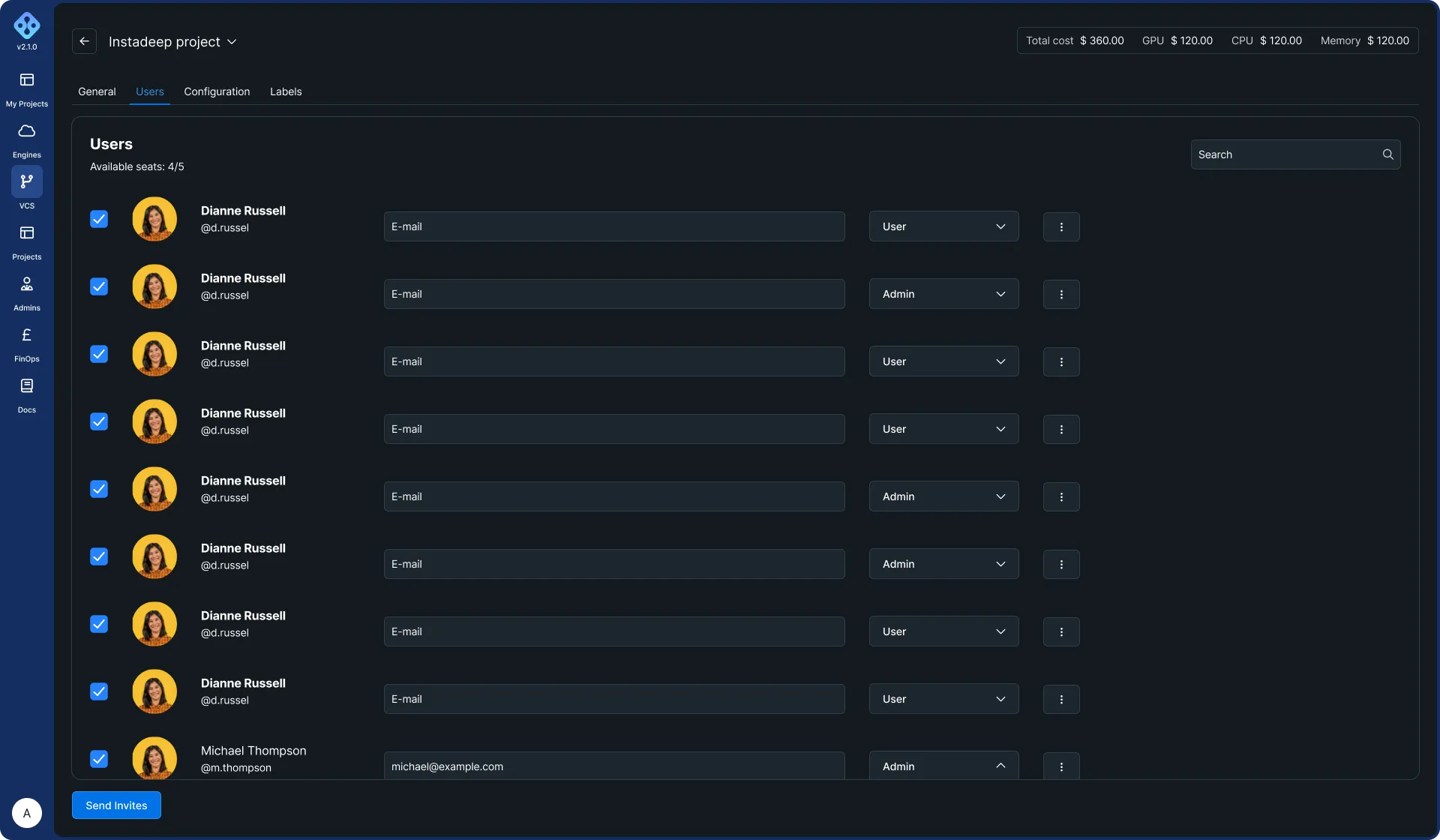Toggle the second Dianne Russell checkbox
The width and height of the screenshot is (1440, 840).
[99, 286]
